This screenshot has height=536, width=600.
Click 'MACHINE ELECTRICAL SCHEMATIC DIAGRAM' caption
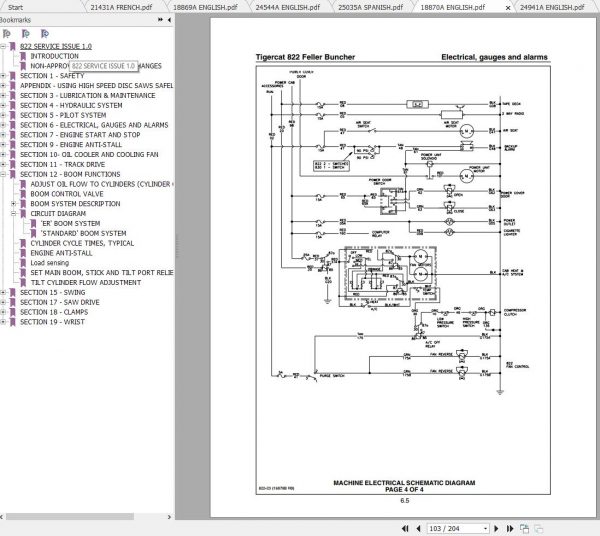pos(404,483)
